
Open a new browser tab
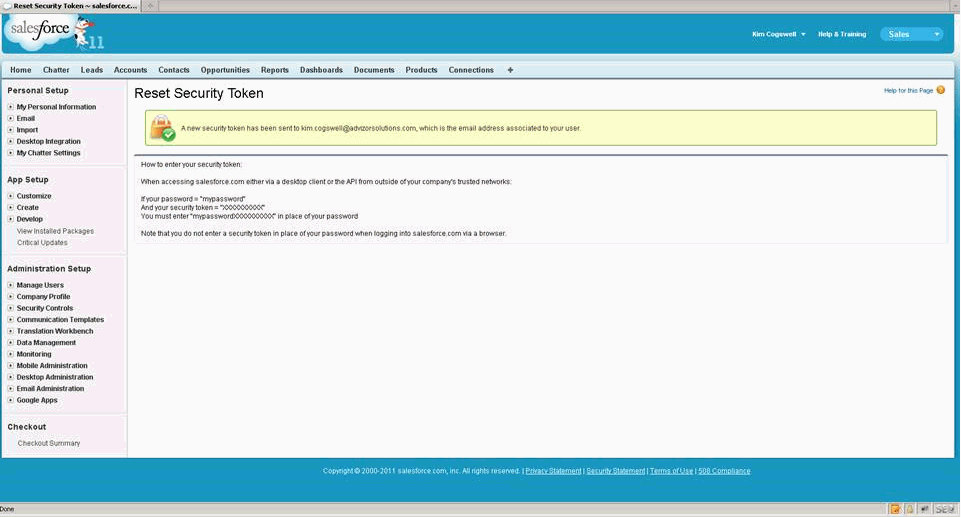pos(150,5)
